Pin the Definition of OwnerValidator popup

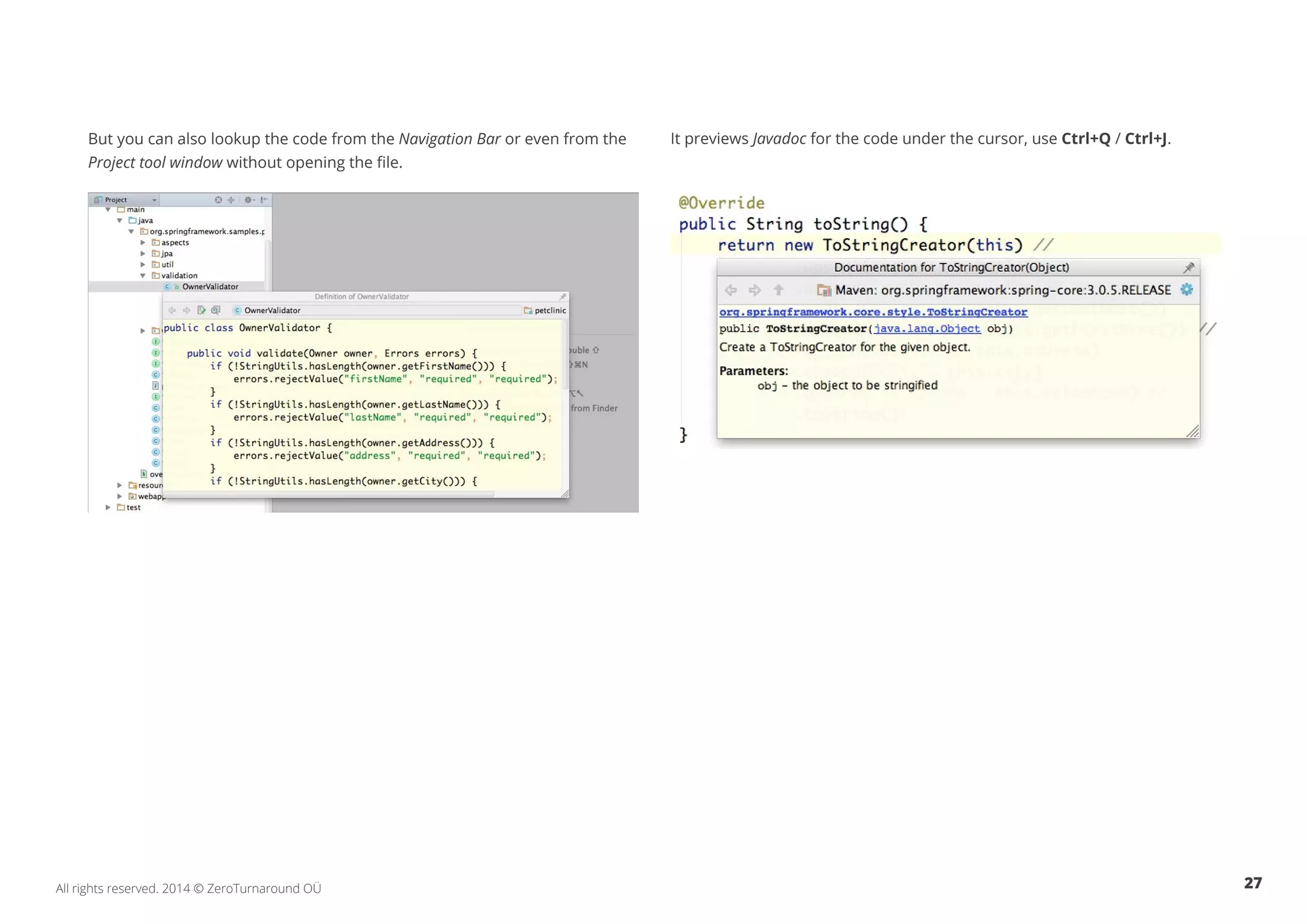click(562, 297)
